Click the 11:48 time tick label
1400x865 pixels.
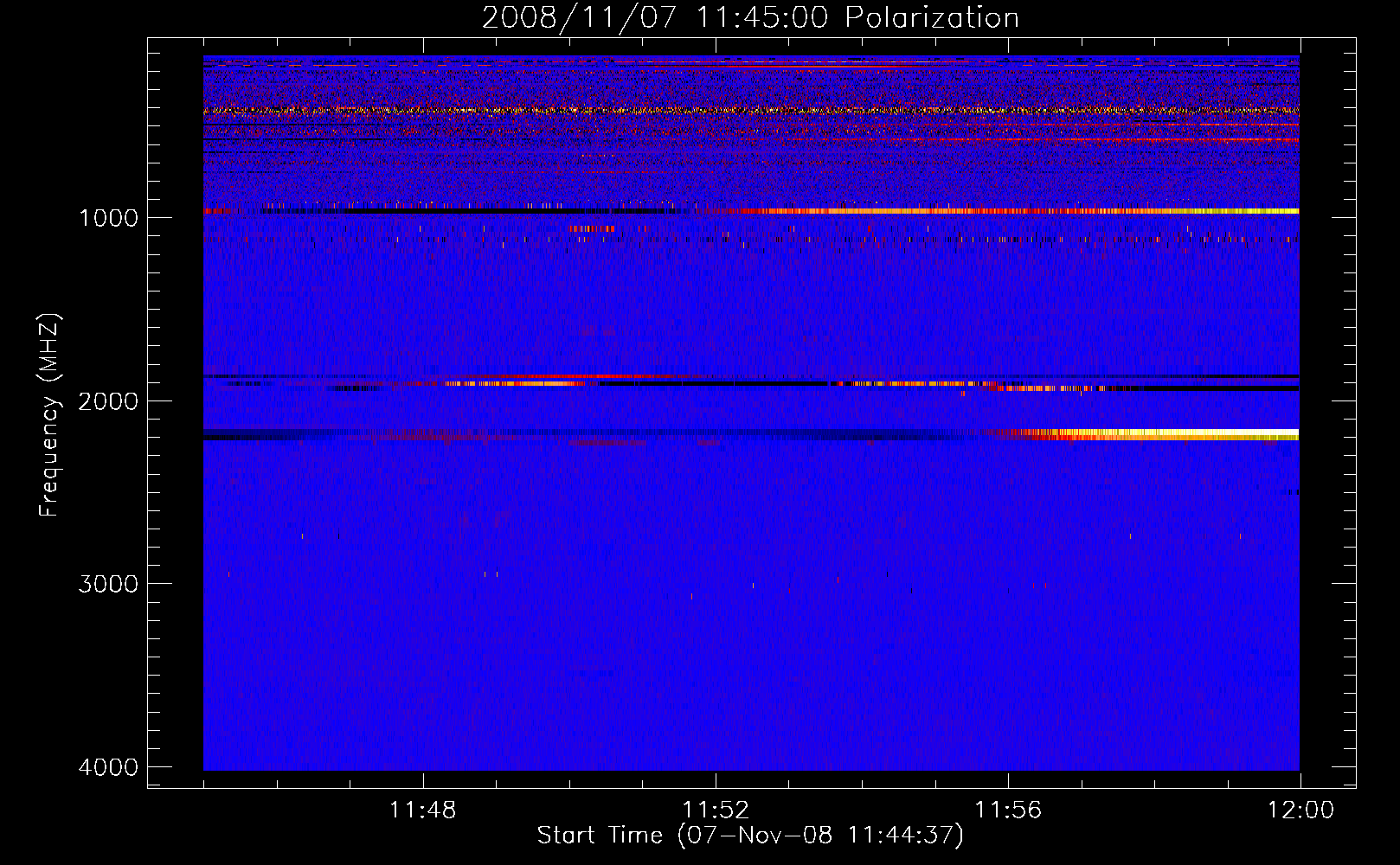click(x=423, y=811)
